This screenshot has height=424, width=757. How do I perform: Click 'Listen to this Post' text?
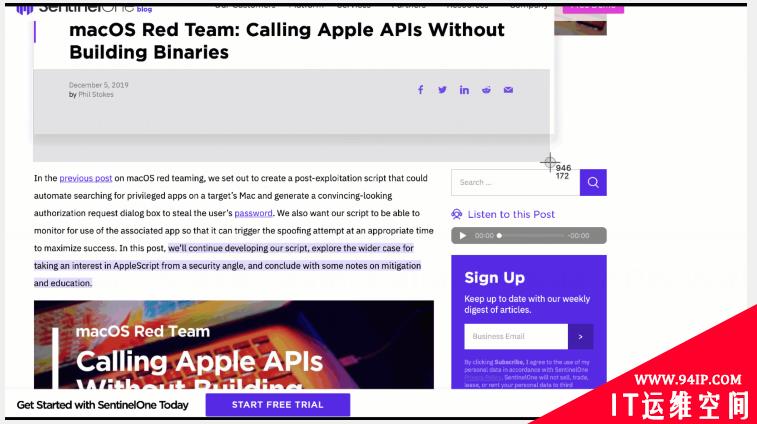pyautogui.click(x=511, y=214)
